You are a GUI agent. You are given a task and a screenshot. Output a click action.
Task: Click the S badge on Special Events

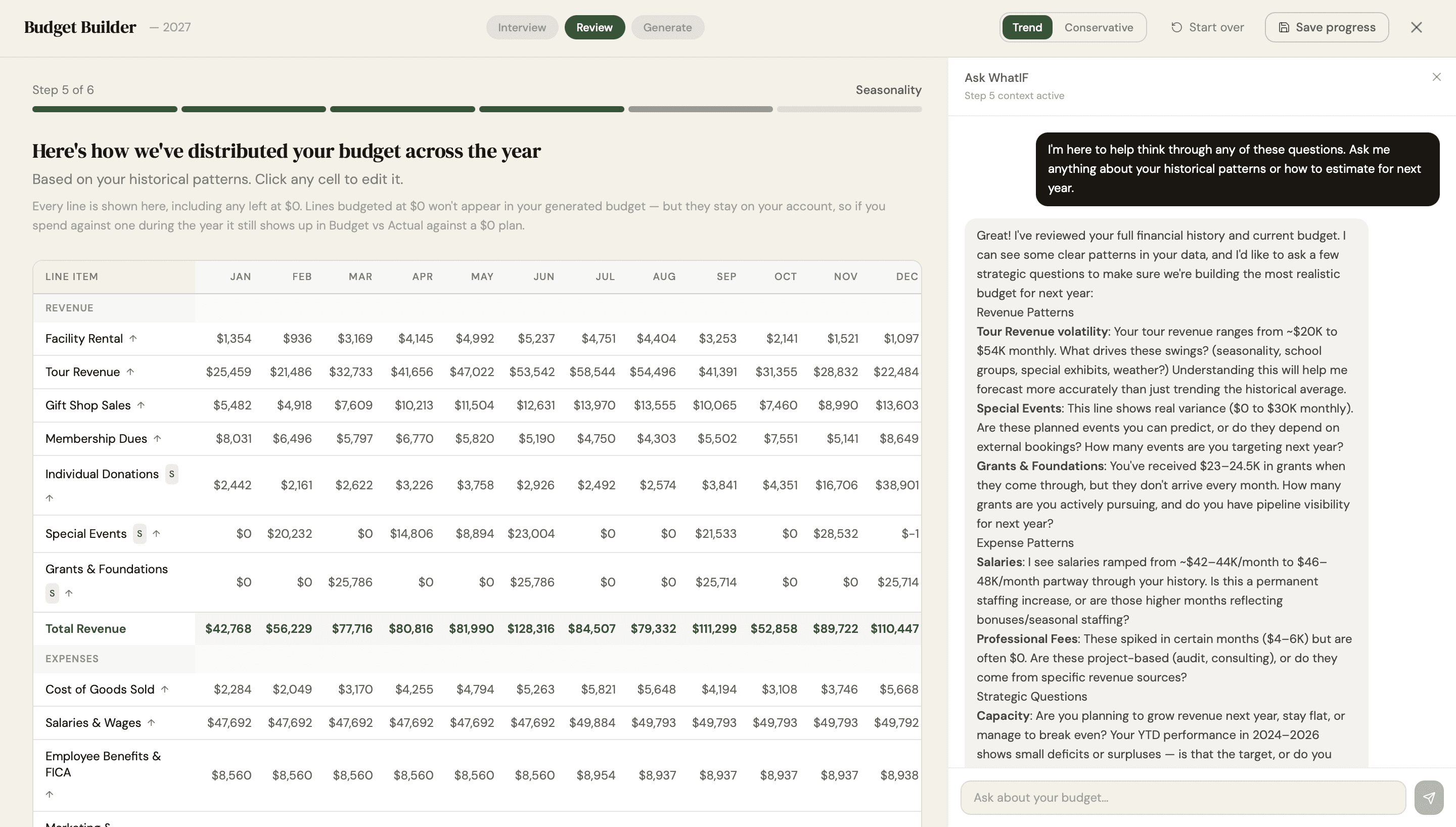139,533
